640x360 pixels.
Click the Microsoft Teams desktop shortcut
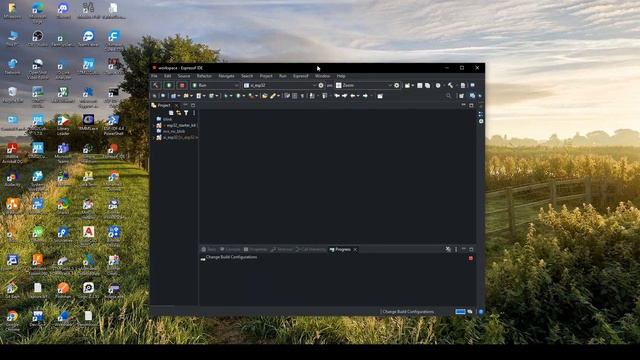pos(63,153)
